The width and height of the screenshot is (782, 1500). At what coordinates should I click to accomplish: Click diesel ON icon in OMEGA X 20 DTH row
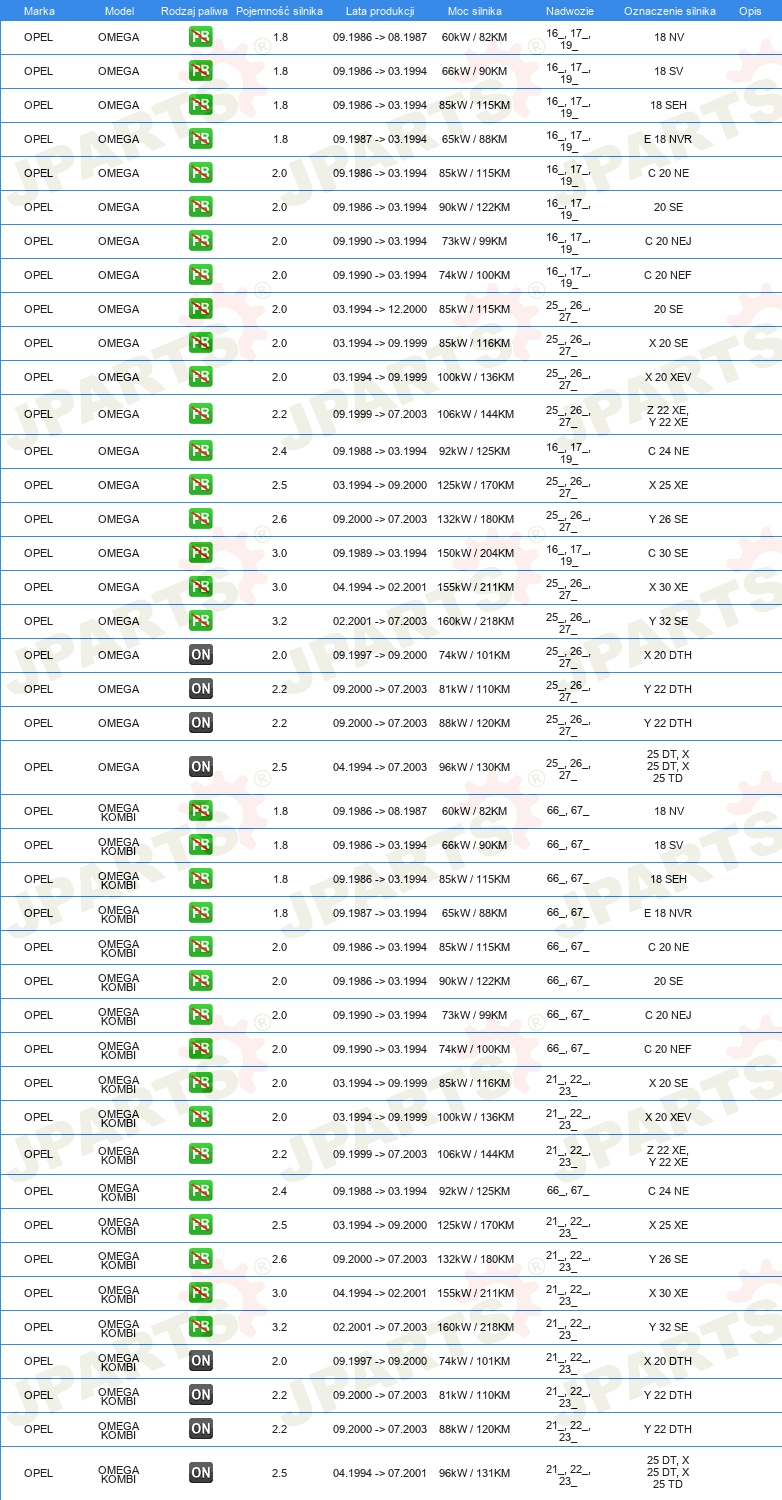[x=201, y=656]
